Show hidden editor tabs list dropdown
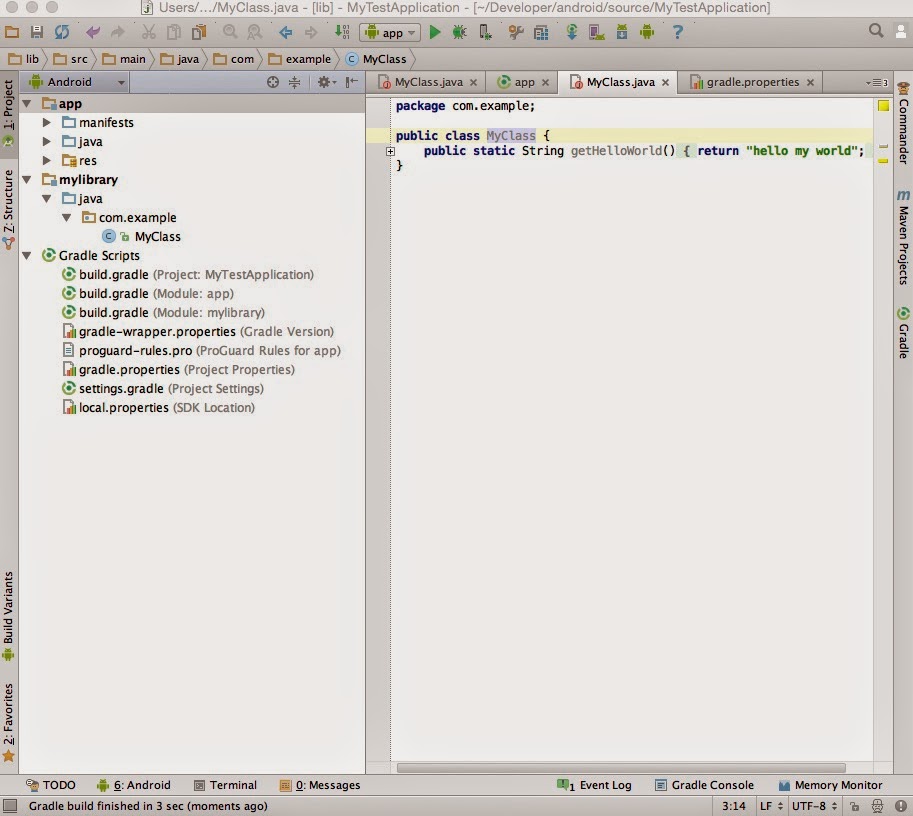913x816 pixels. [877, 83]
